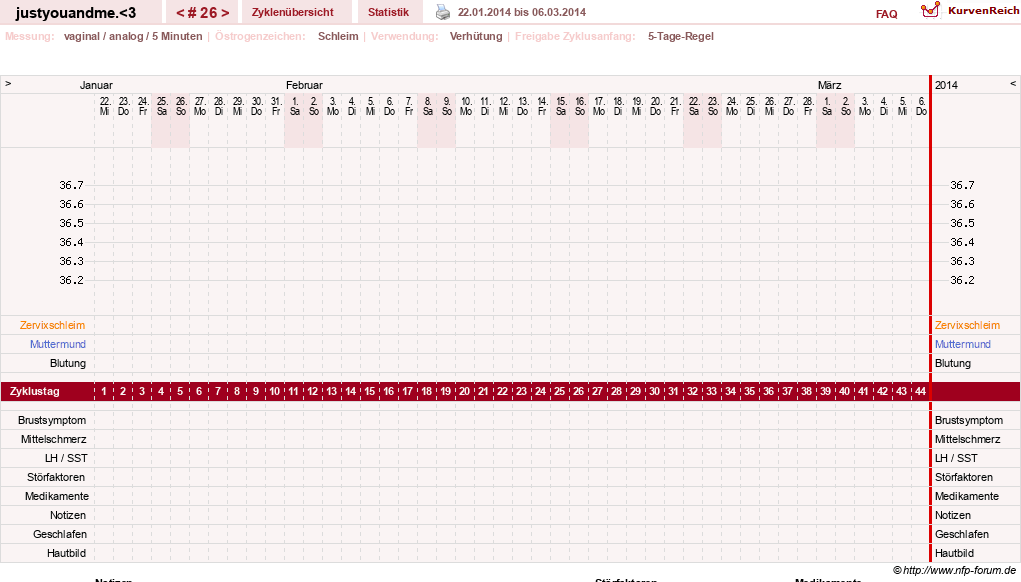The width and height of the screenshot is (1021, 582).
Task: Click the Zyklustag row header
Action: (35, 391)
